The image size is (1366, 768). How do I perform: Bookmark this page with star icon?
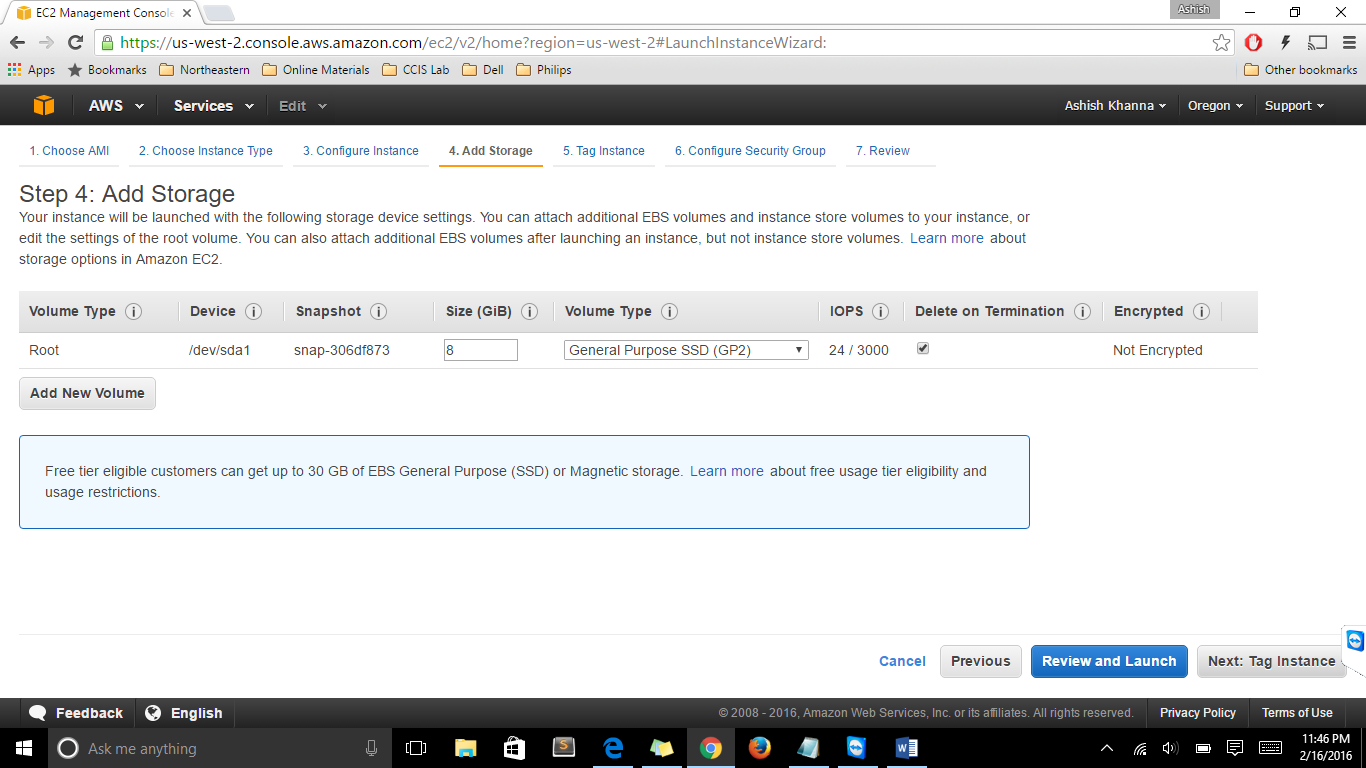[x=1221, y=43]
